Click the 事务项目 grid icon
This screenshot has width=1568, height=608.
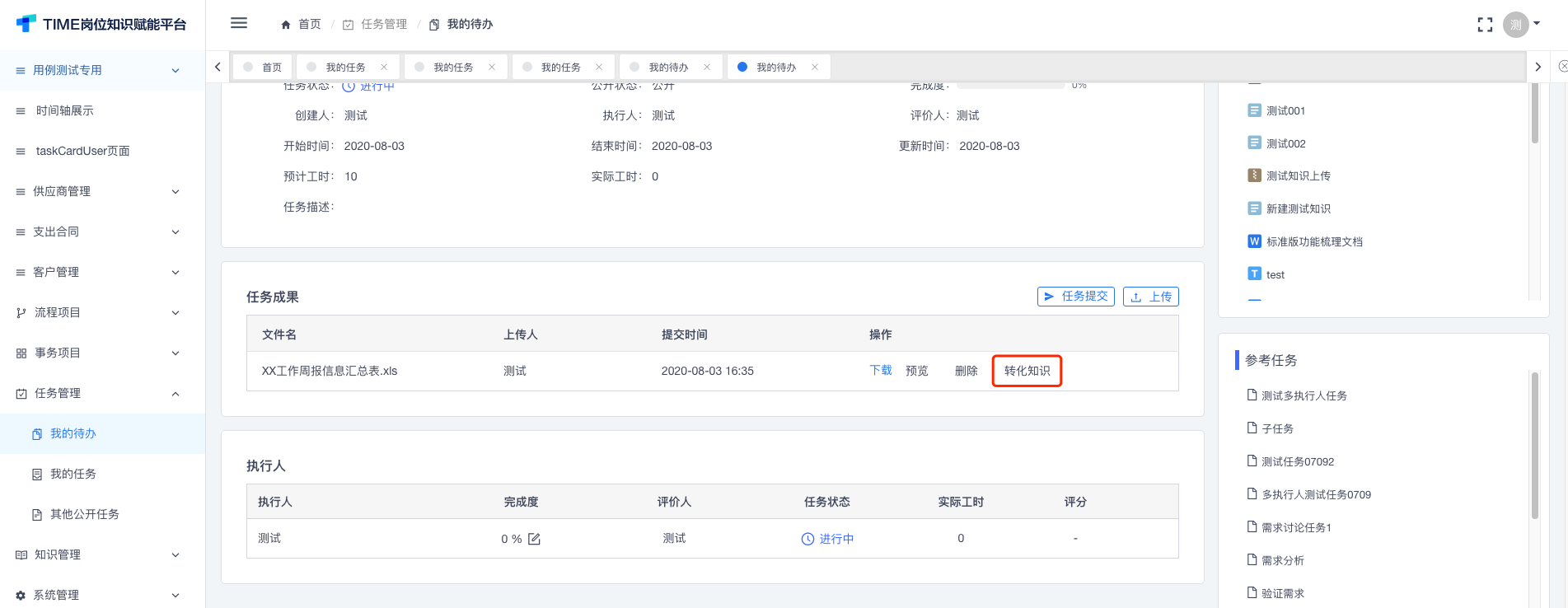coord(21,353)
